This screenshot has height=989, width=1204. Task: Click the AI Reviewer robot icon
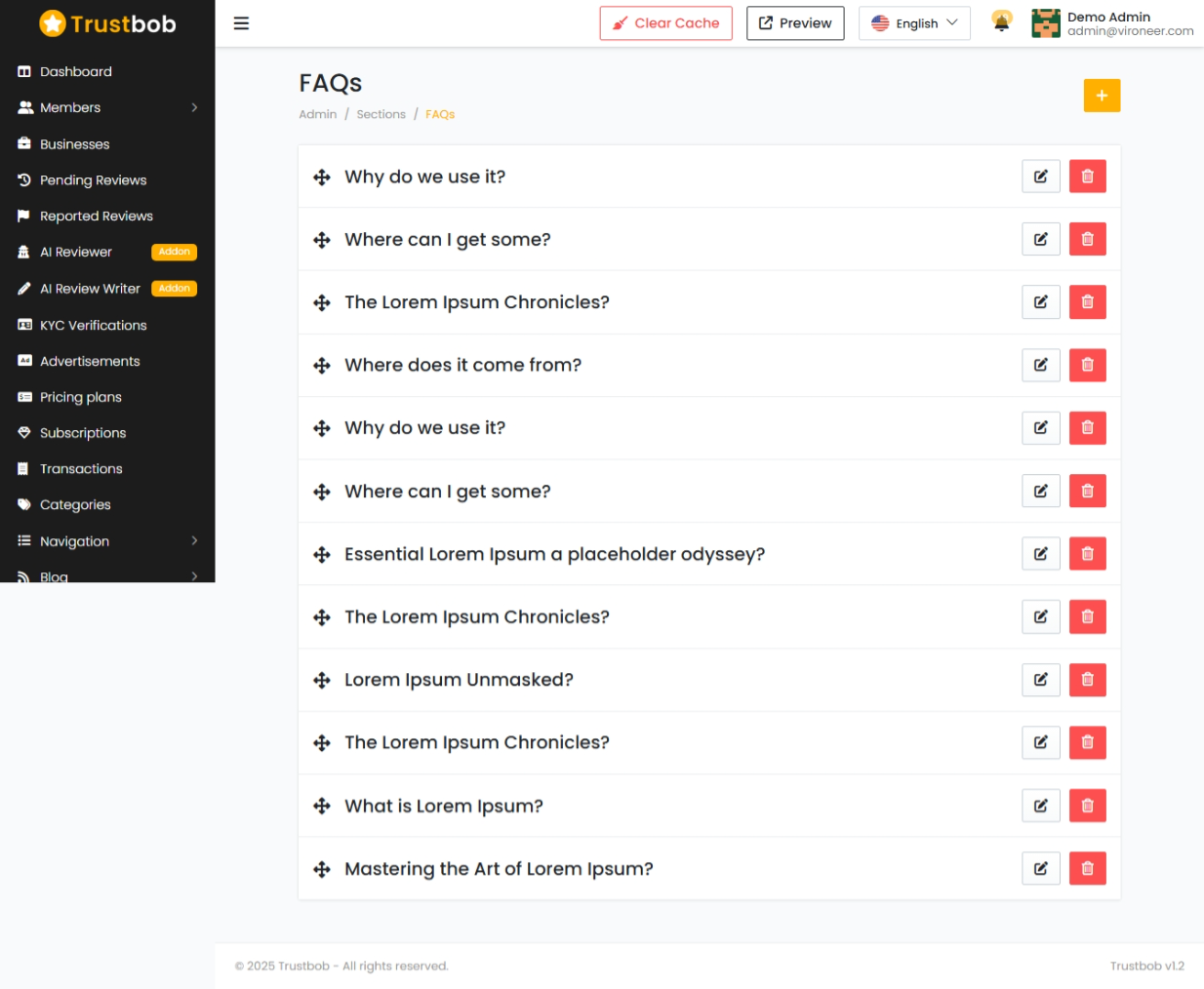point(24,253)
